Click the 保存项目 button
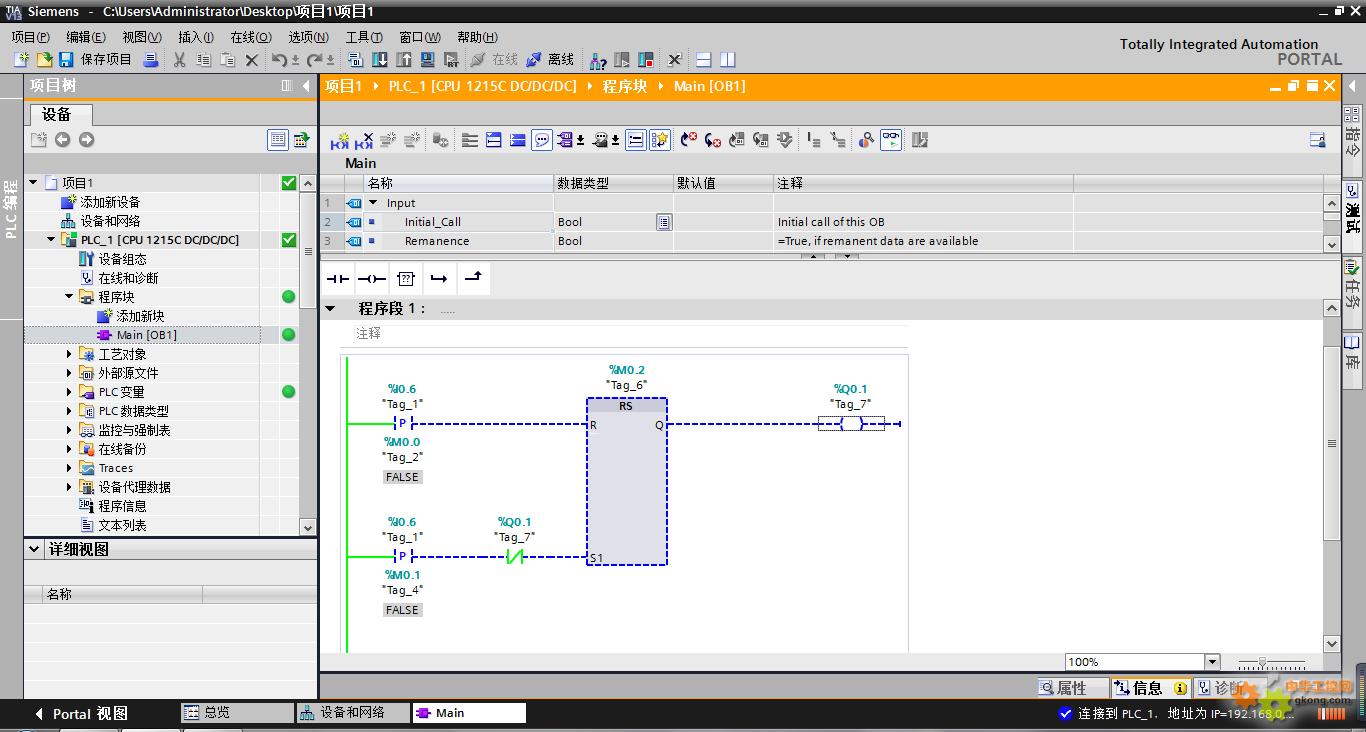The width and height of the screenshot is (1366, 732). [96, 60]
